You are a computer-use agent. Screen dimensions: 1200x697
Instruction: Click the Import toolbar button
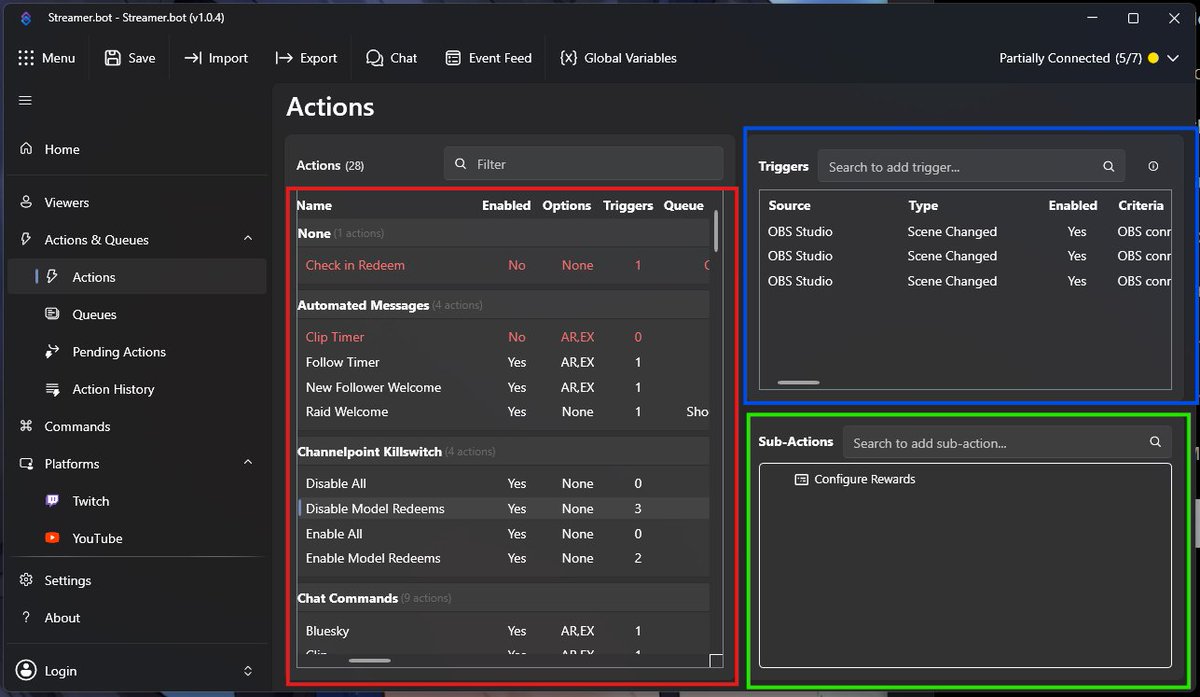coord(216,58)
